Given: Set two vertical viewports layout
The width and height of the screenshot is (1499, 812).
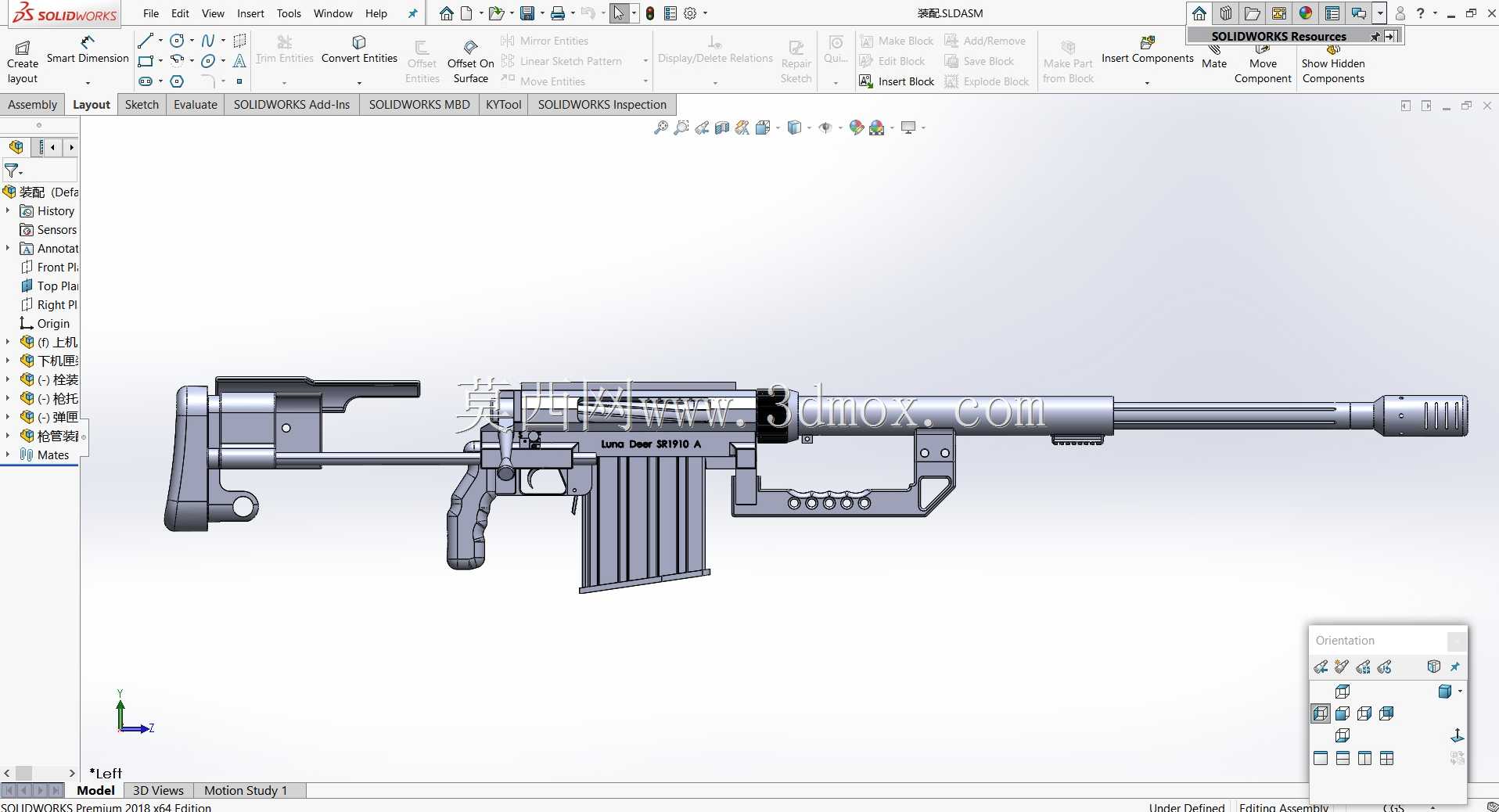Looking at the screenshot, I should tap(1364, 758).
